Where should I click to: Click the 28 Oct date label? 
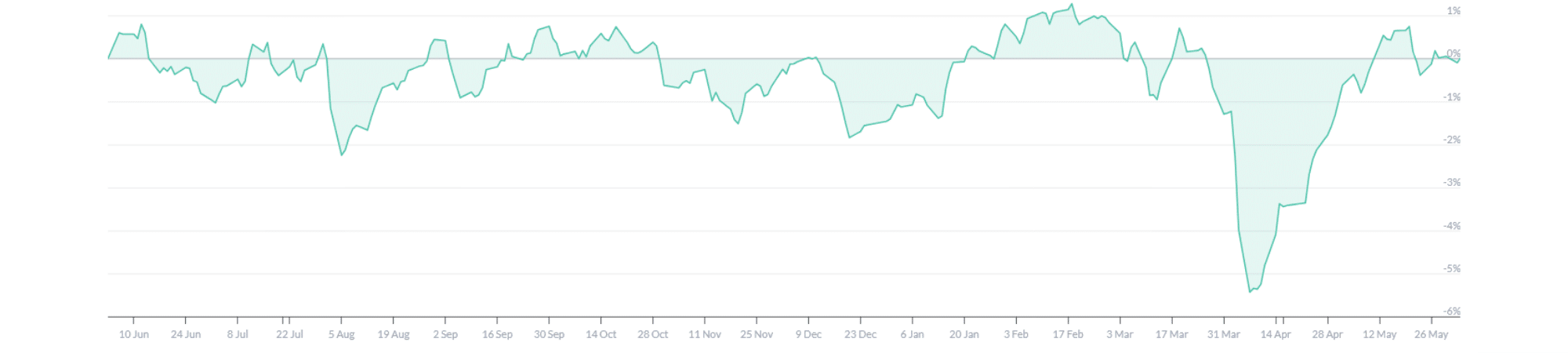pyautogui.click(x=653, y=334)
